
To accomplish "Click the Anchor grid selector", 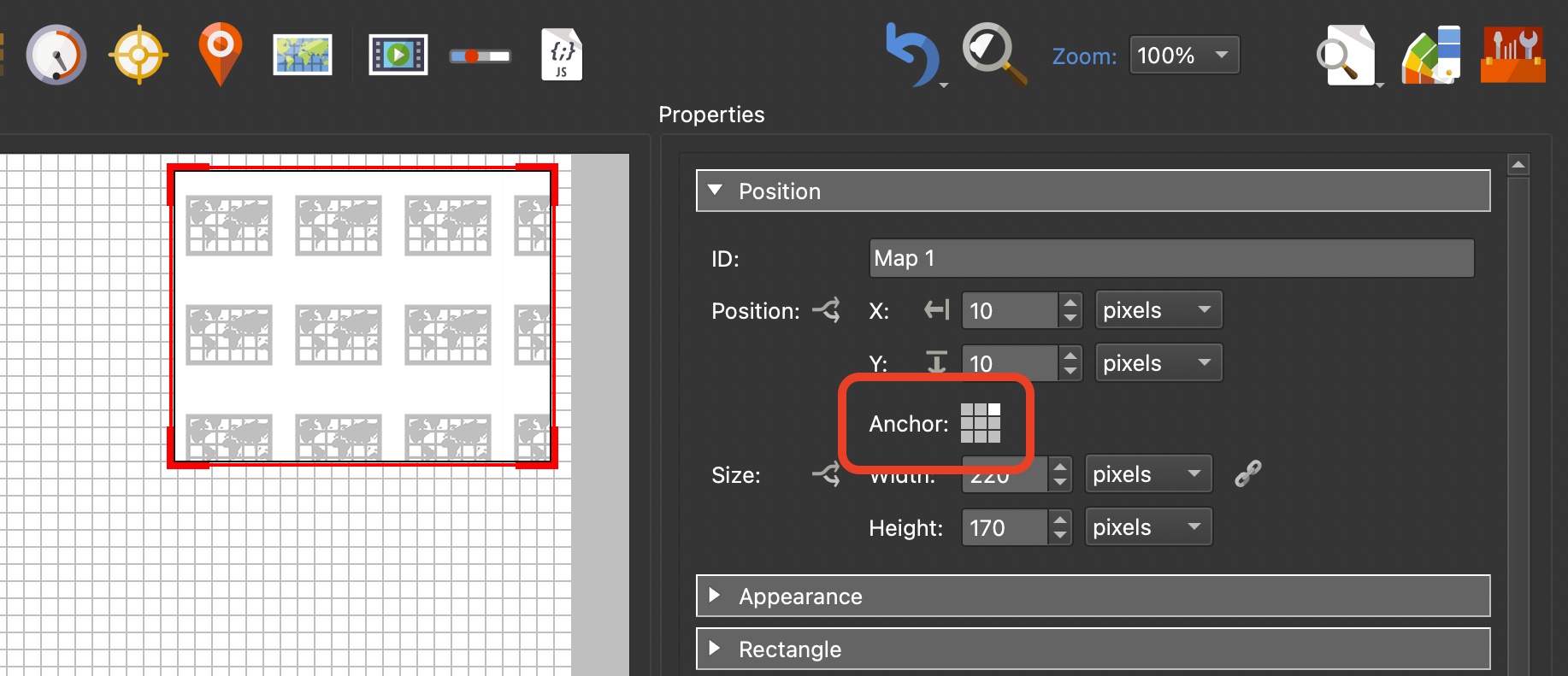I will (980, 423).
